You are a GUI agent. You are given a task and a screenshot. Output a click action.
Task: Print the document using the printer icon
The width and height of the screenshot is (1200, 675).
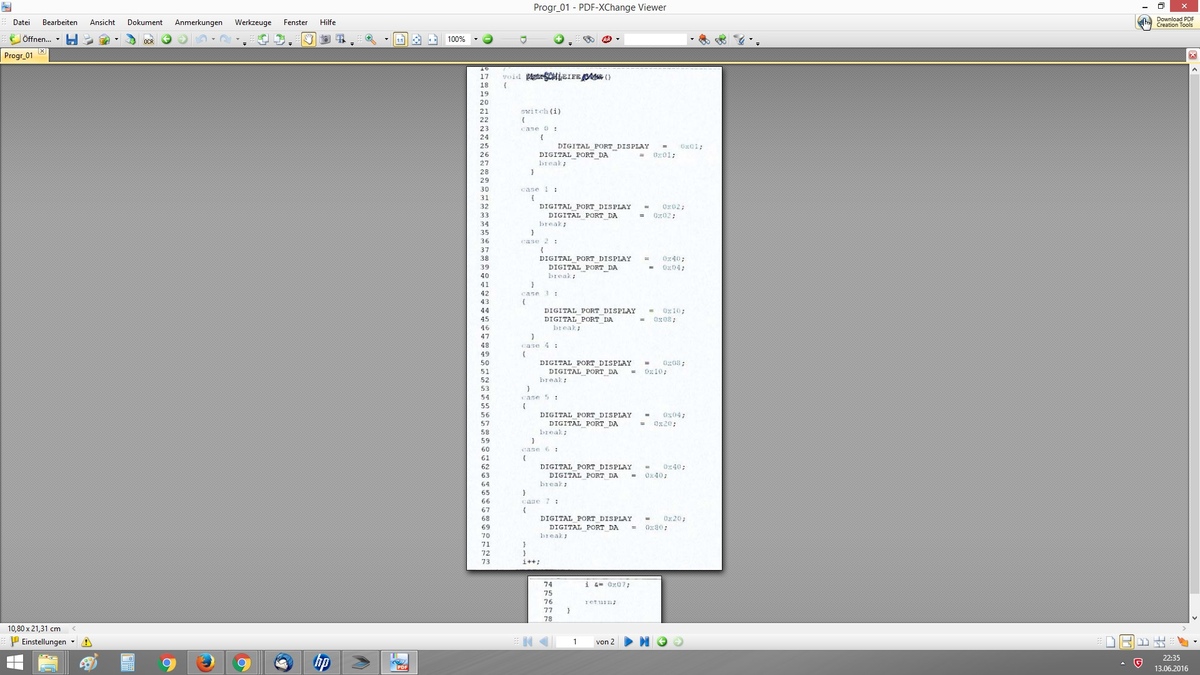point(88,39)
